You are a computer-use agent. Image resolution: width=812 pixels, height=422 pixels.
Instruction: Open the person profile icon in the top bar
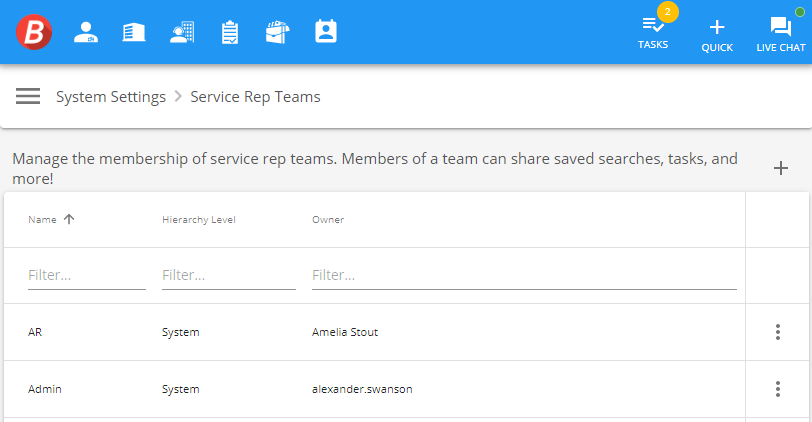click(x=86, y=32)
